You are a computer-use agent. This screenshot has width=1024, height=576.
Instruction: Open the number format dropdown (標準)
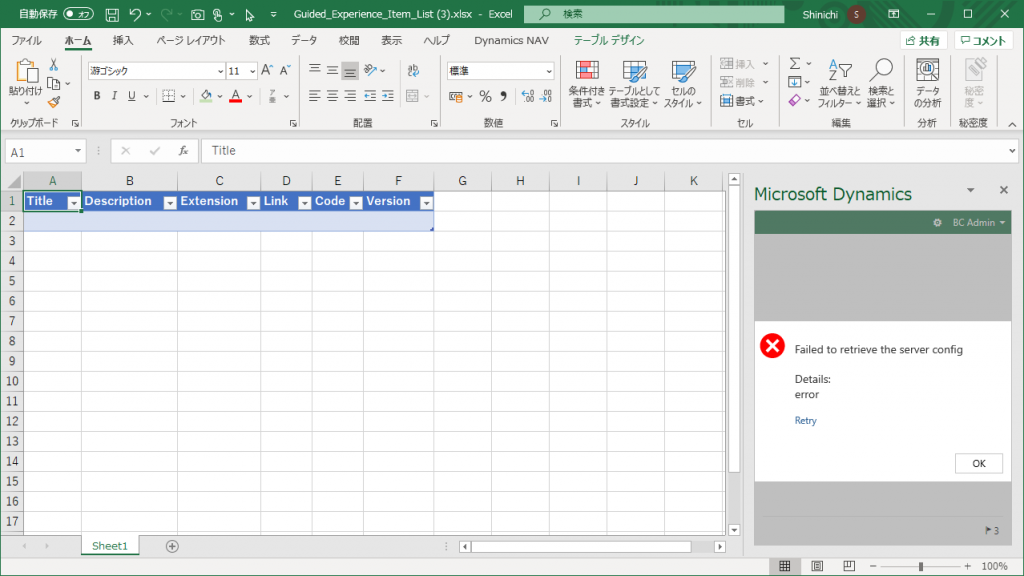click(549, 71)
